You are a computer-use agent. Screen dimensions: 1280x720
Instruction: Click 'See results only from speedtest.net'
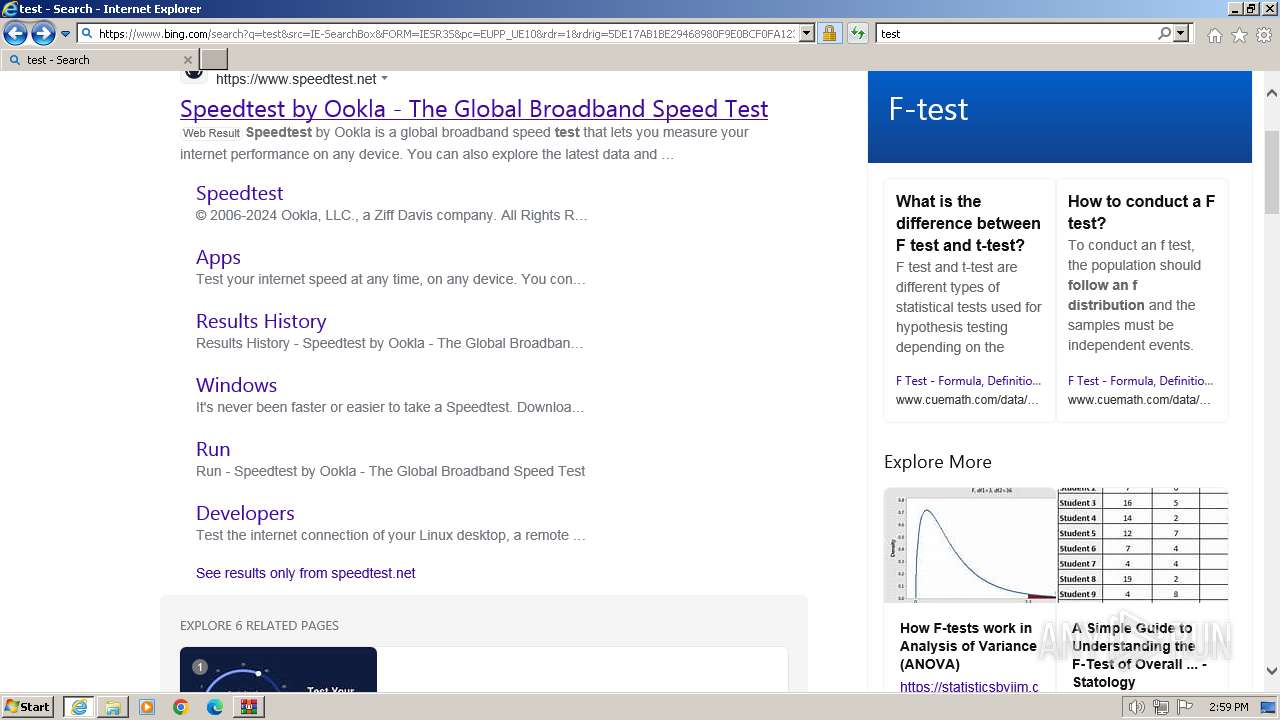pyautogui.click(x=305, y=573)
